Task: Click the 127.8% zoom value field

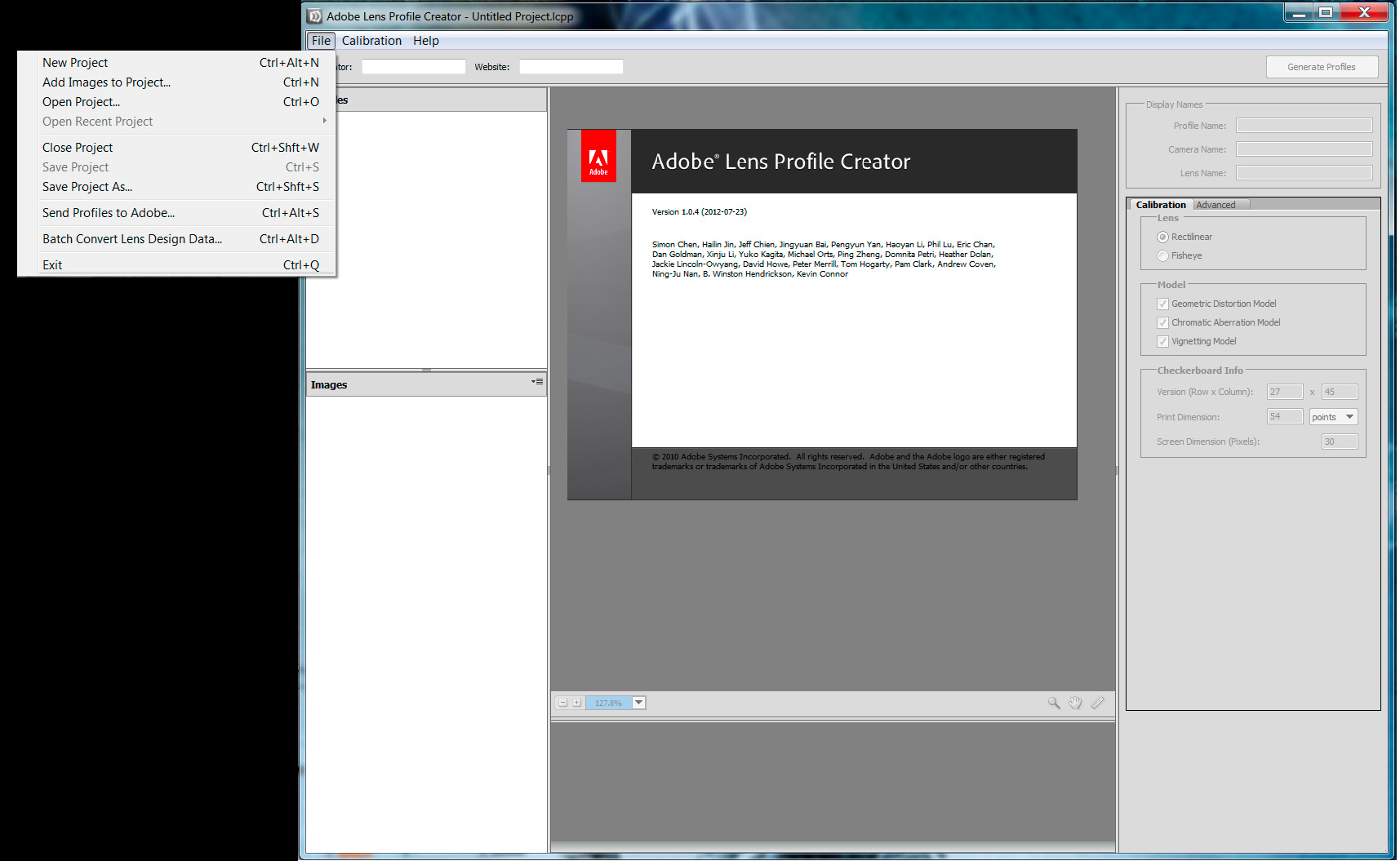Action: 608,703
